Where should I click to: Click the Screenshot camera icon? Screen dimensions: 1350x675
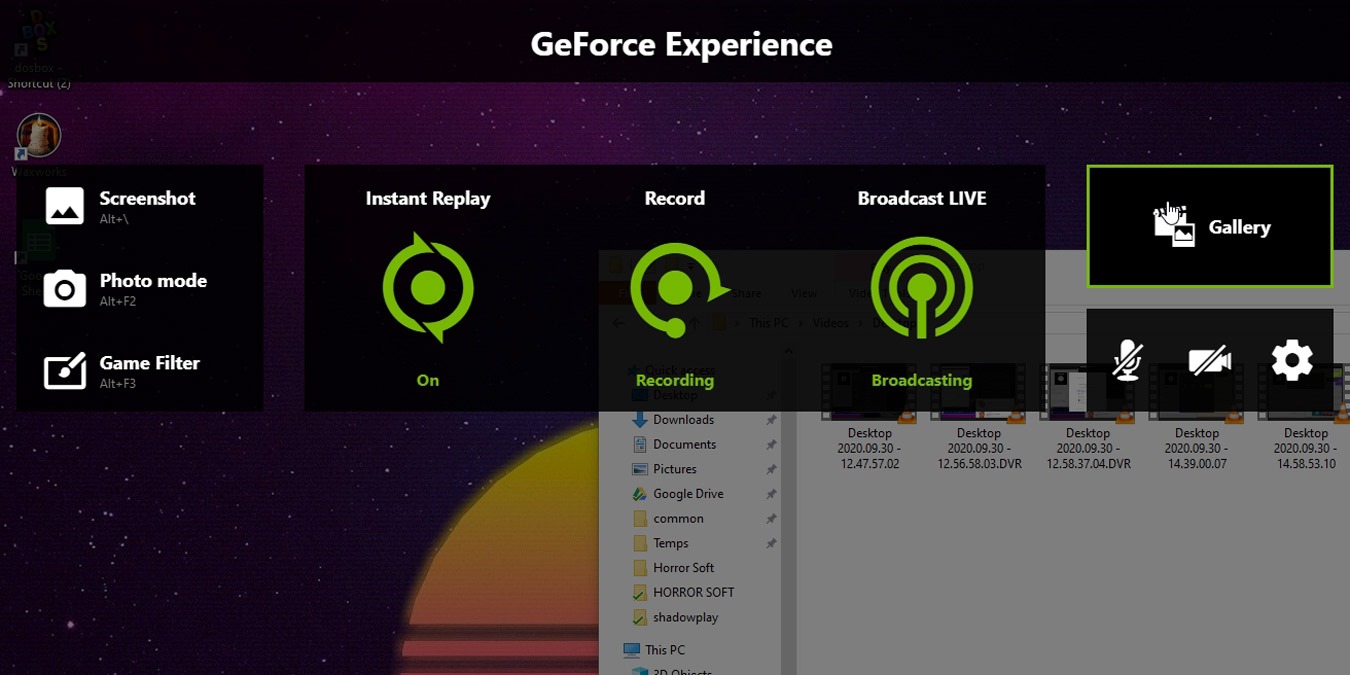click(65, 206)
